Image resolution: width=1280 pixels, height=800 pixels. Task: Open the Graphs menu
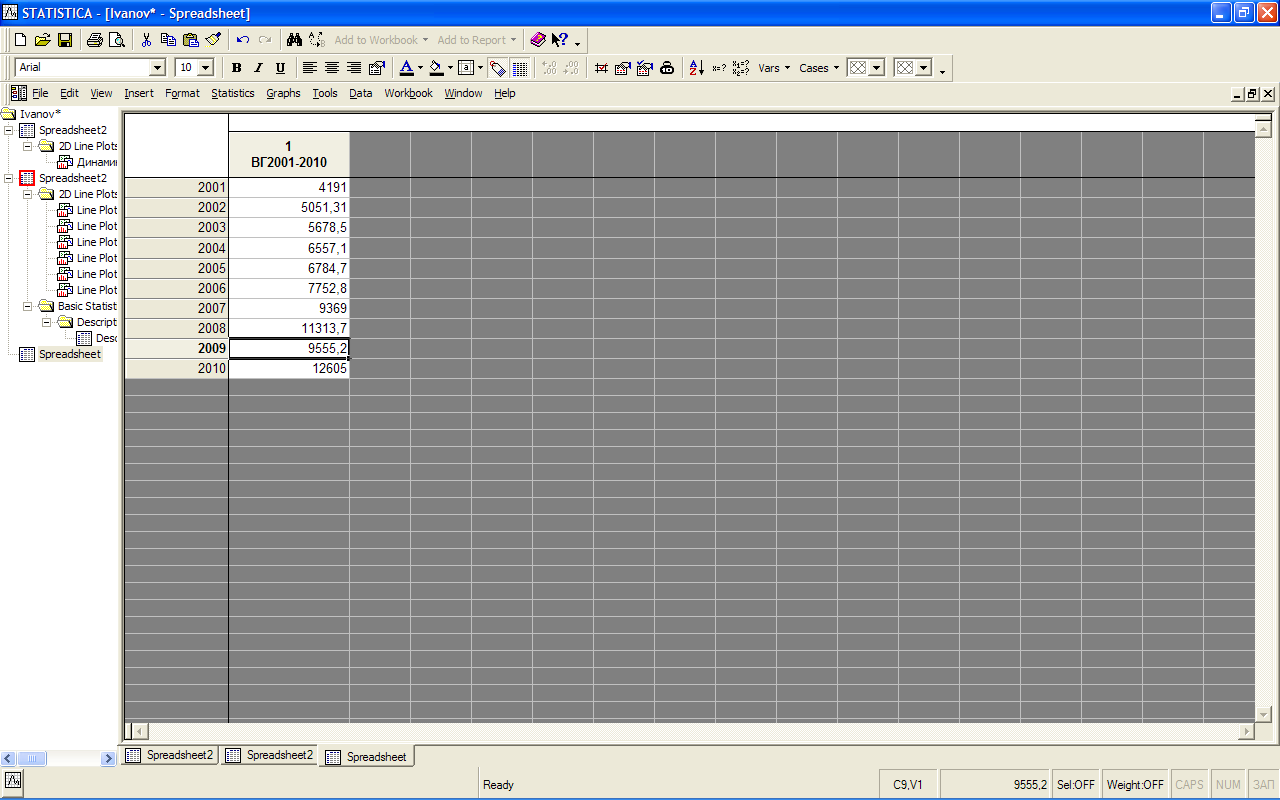click(x=283, y=93)
